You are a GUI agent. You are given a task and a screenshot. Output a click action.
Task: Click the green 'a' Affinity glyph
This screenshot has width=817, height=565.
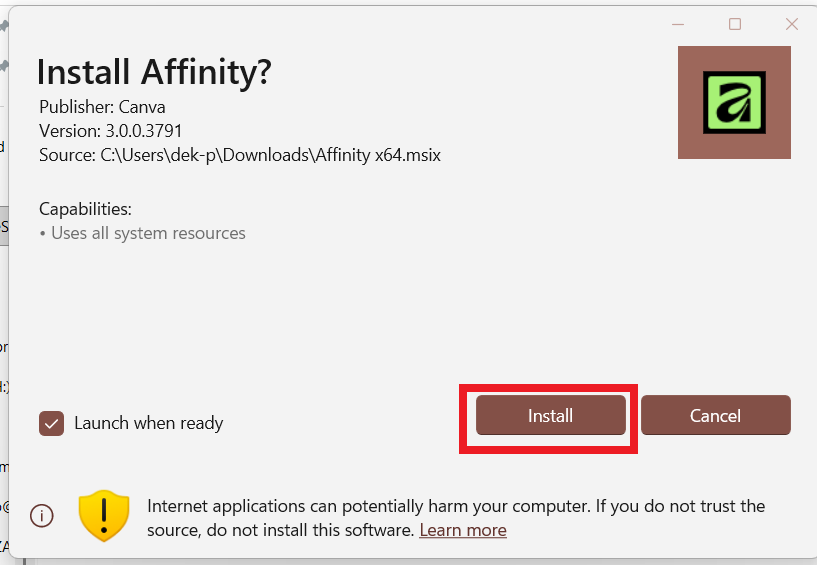click(x=734, y=102)
